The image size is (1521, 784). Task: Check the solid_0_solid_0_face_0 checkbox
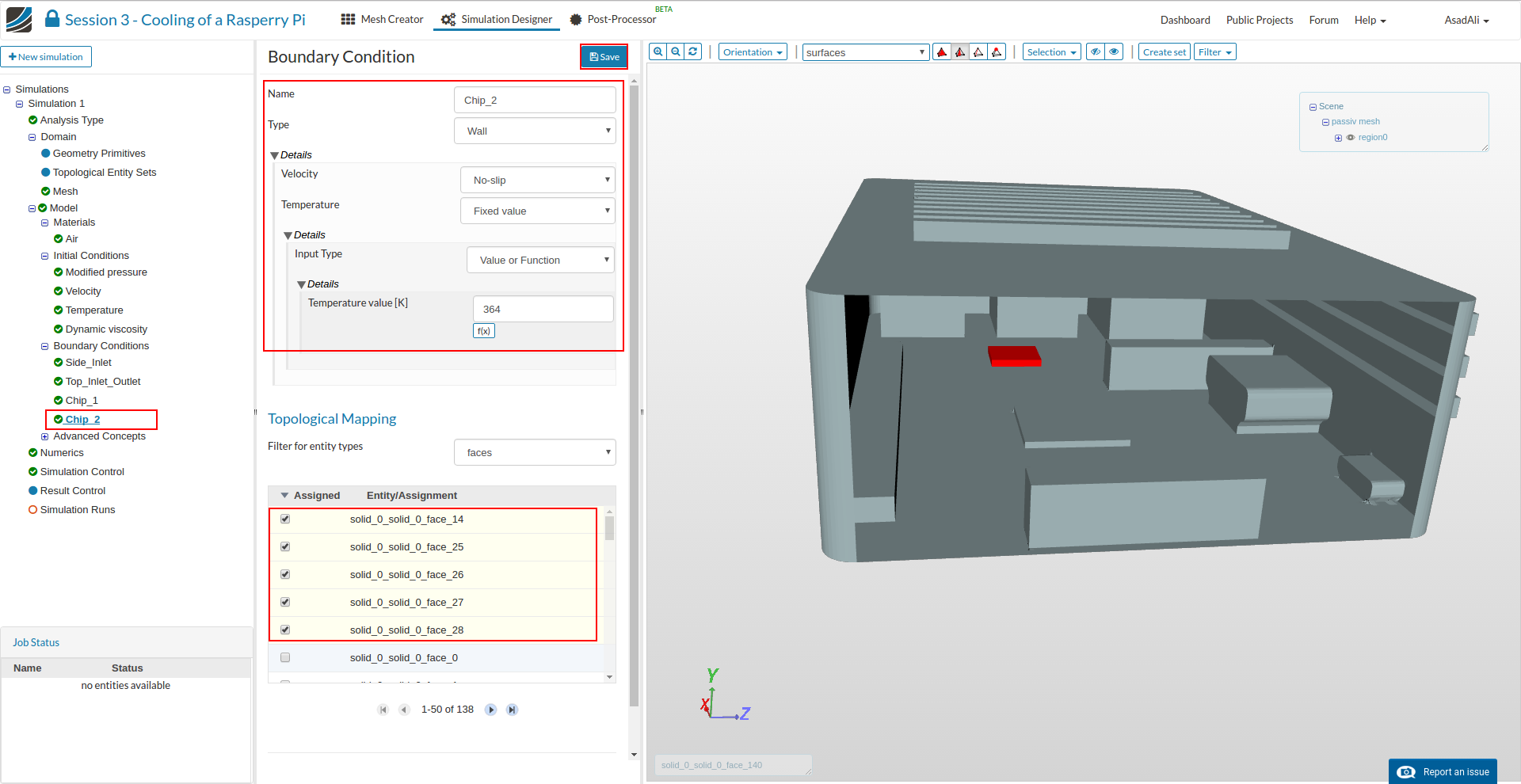[x=285, y=658]
